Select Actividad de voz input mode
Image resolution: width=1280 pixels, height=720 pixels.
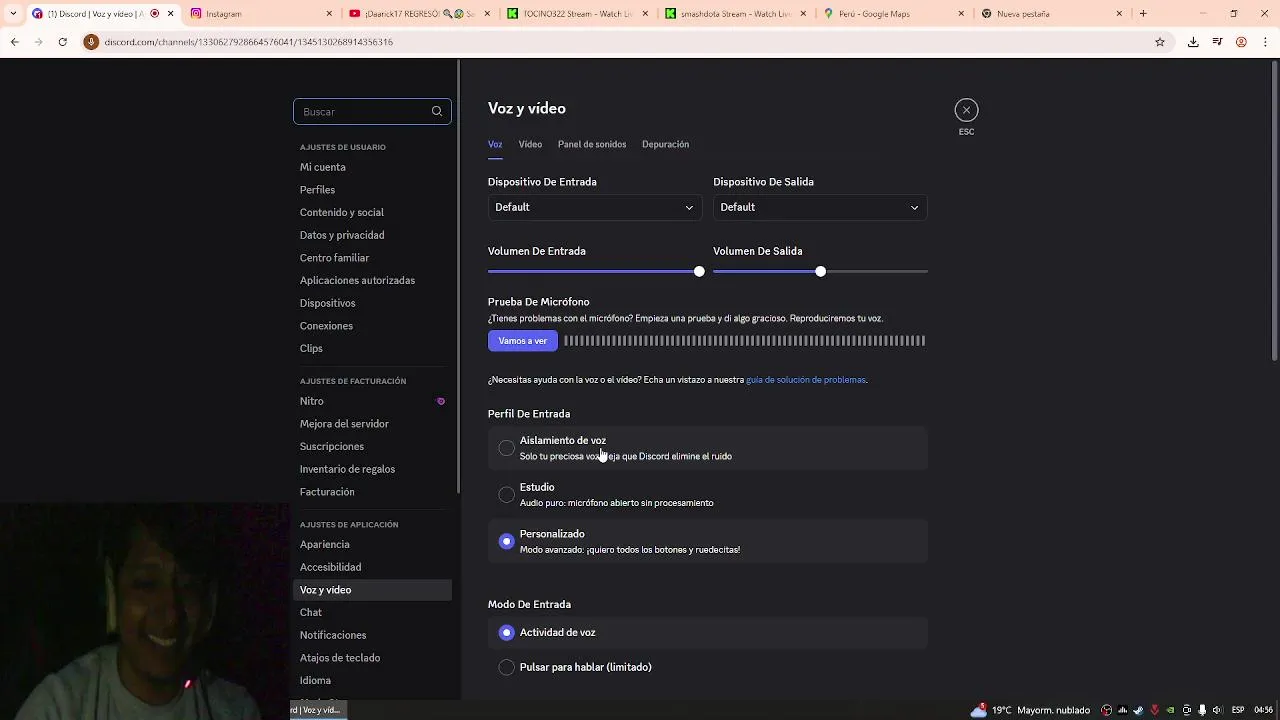[x=708, y=632]
